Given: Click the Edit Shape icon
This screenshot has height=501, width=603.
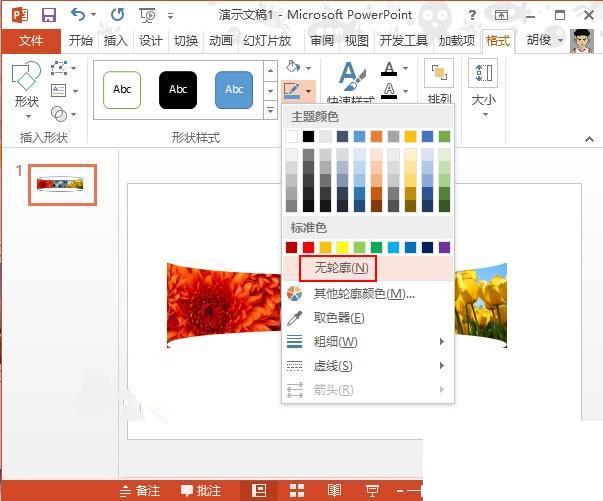Looking at the screenshot, I should tap(59, 68).
